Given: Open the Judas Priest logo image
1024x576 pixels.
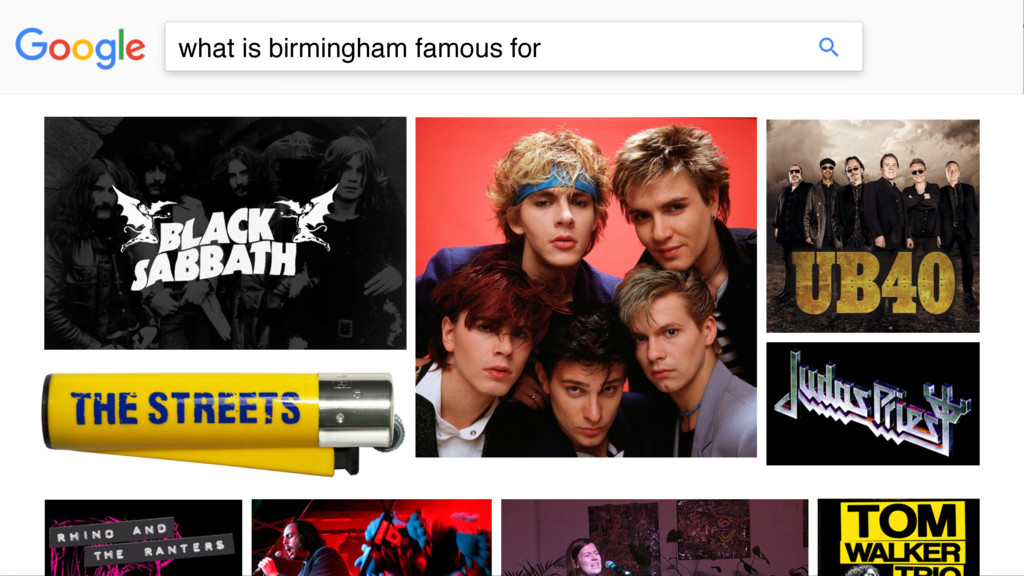Looking at the screenshot, I should click(x=872, y=404).
